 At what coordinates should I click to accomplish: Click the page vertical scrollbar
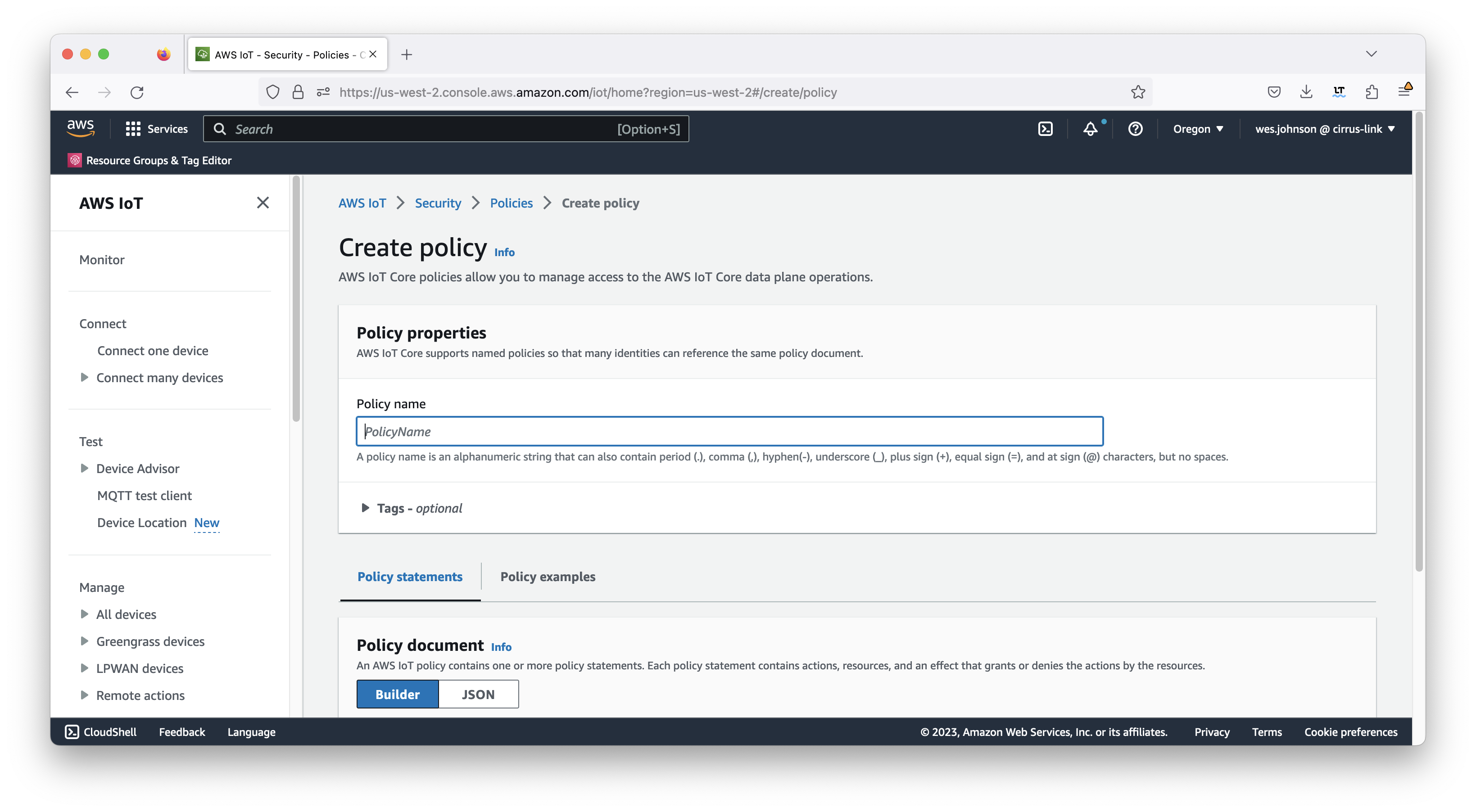pyautogui.click(x=1419, y=341)
